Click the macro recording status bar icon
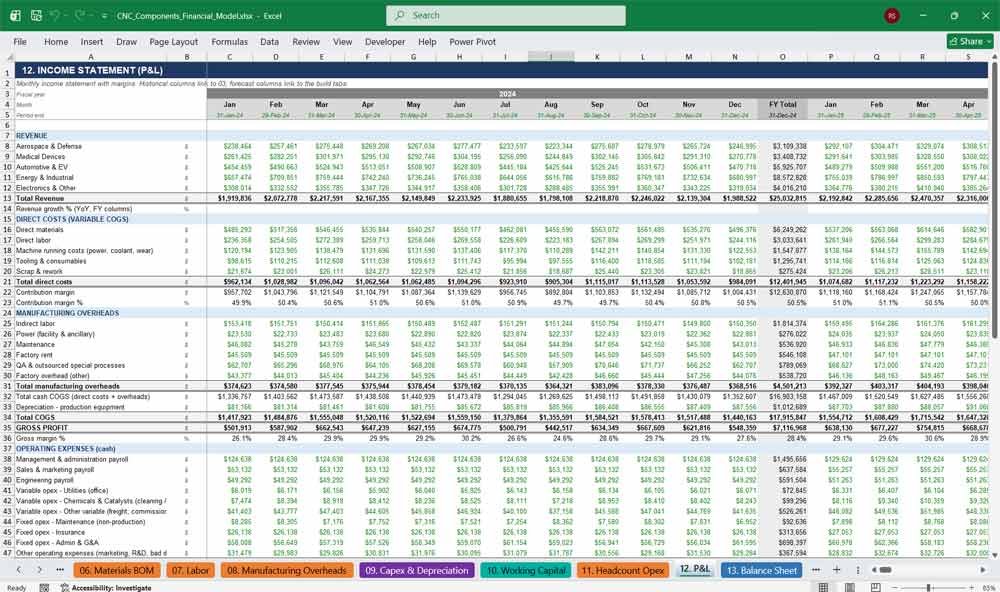Viewport: 1000px width, 592px height. (44, 588)
